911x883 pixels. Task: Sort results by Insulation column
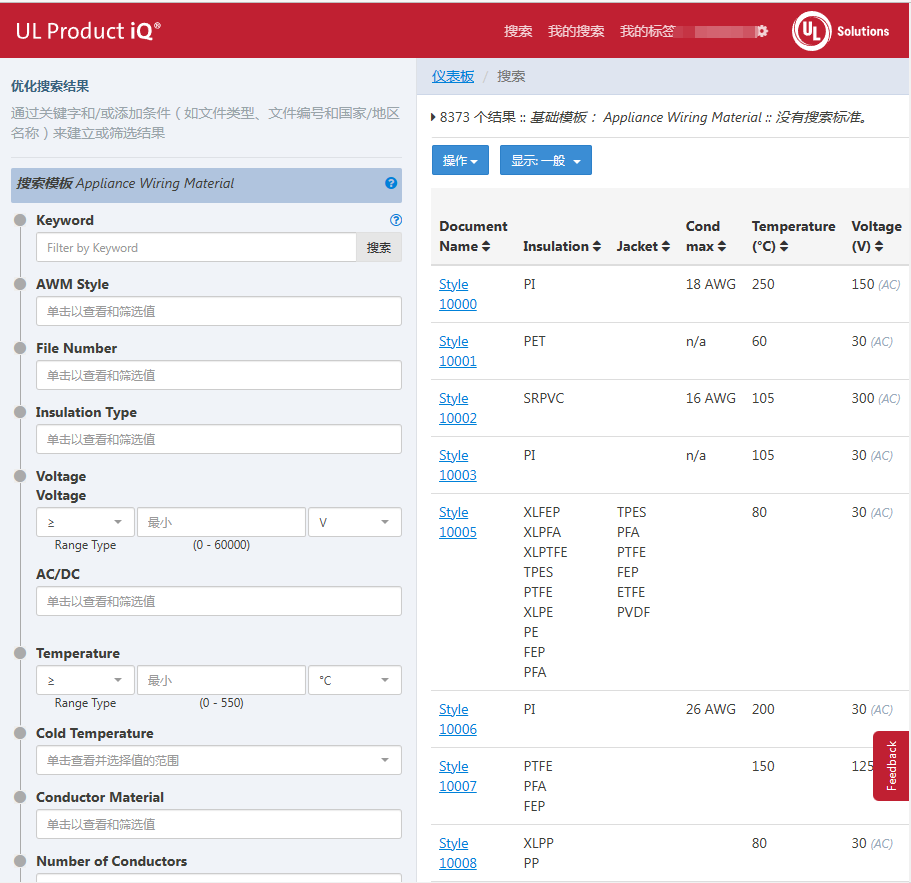point(596,246)
